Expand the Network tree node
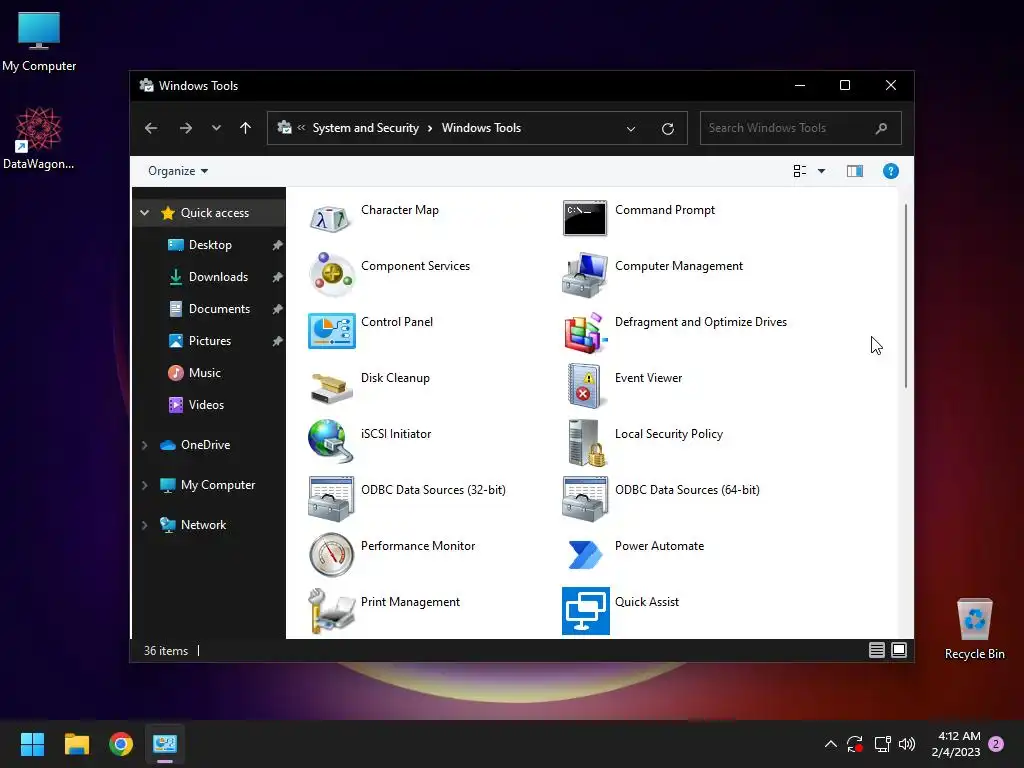Screen dimensions: 1024x768 coord(144,525)
